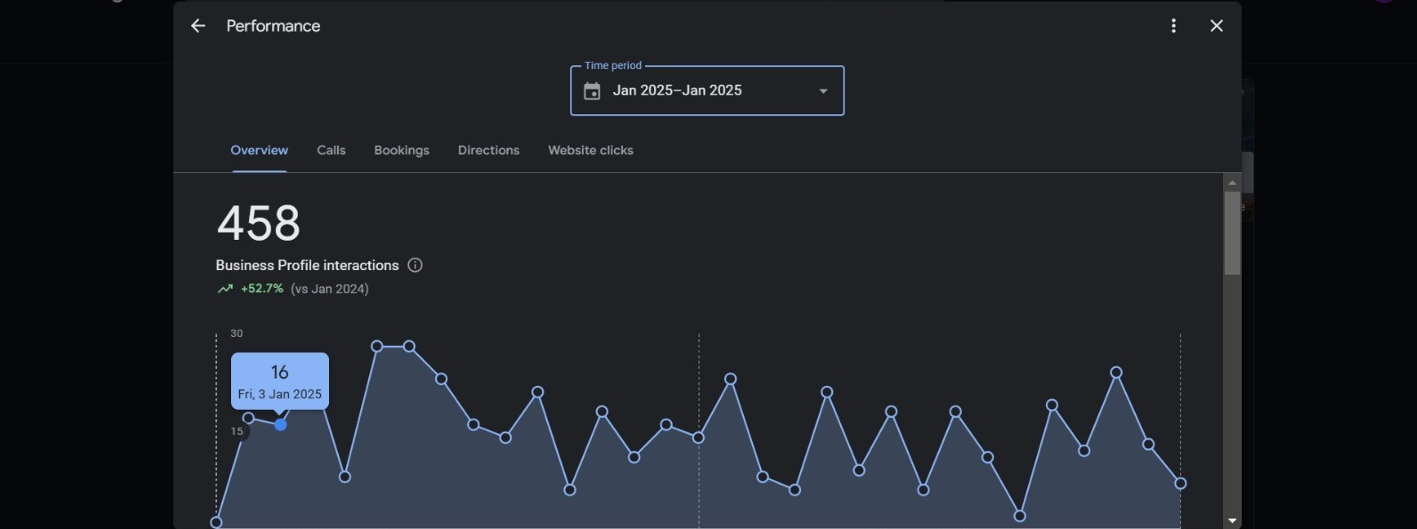The image size is (1417, 529).
Task: Click the Business Profile interactions label
Action: tap(307, 265)
